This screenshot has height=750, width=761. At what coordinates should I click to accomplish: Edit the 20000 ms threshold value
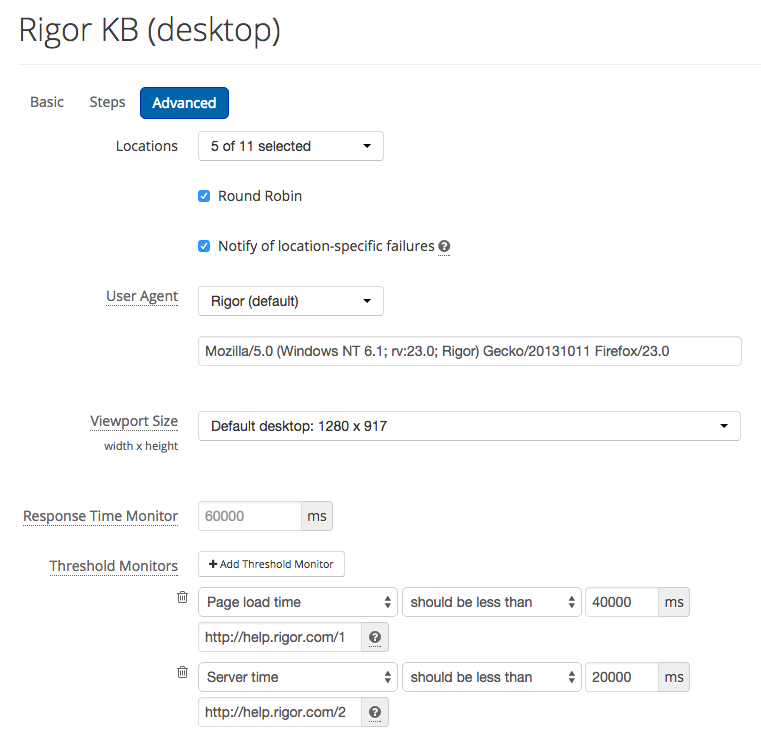[x=622, y=677]
